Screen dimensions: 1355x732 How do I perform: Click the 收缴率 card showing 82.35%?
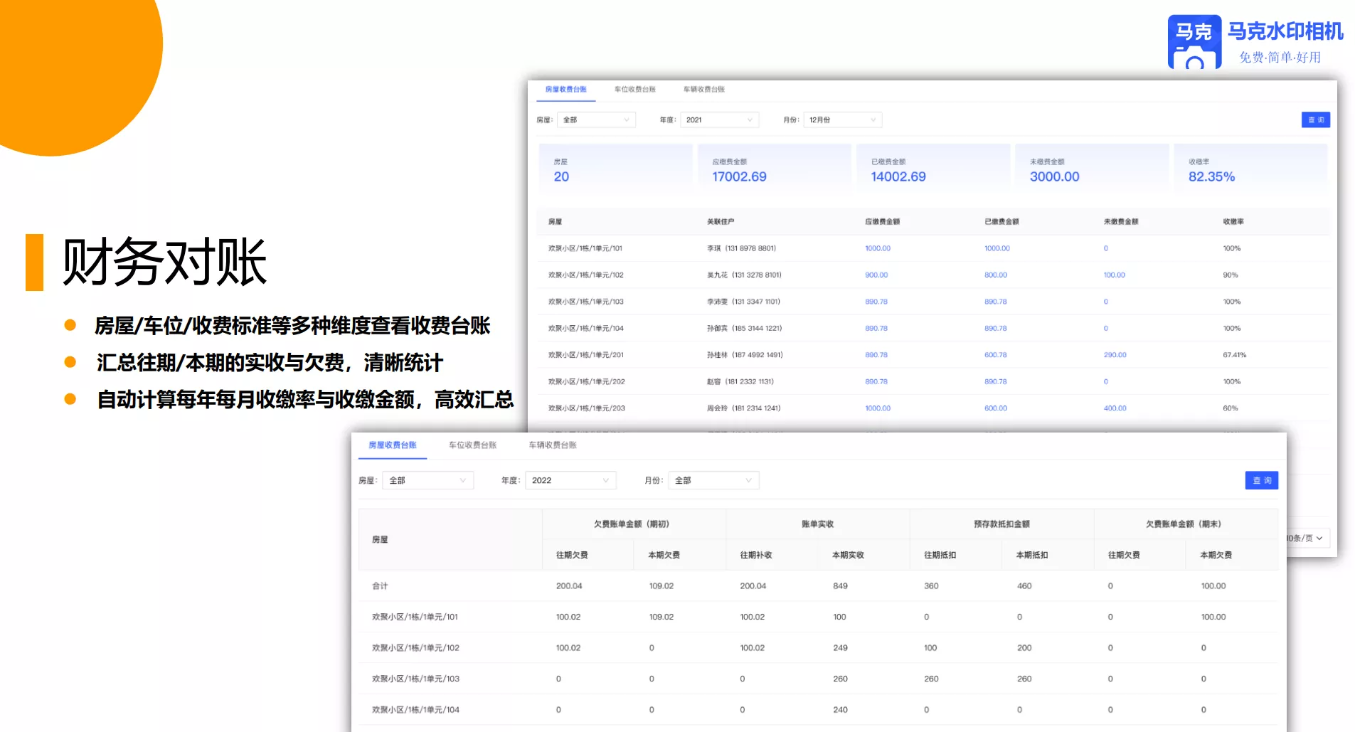click(x=1251, y=168)
